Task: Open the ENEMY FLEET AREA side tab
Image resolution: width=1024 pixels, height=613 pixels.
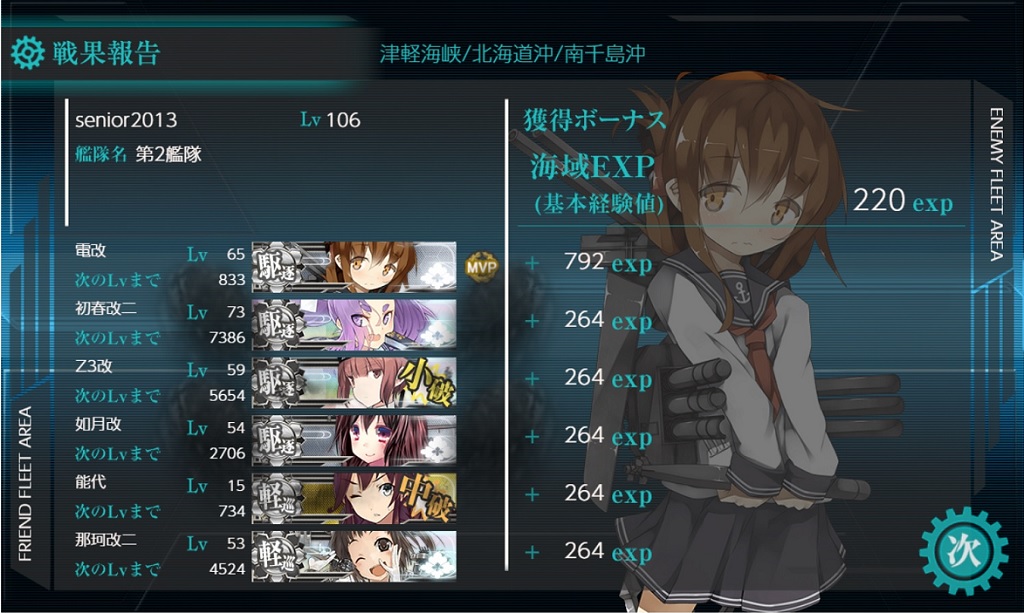Action: (996, 185)
